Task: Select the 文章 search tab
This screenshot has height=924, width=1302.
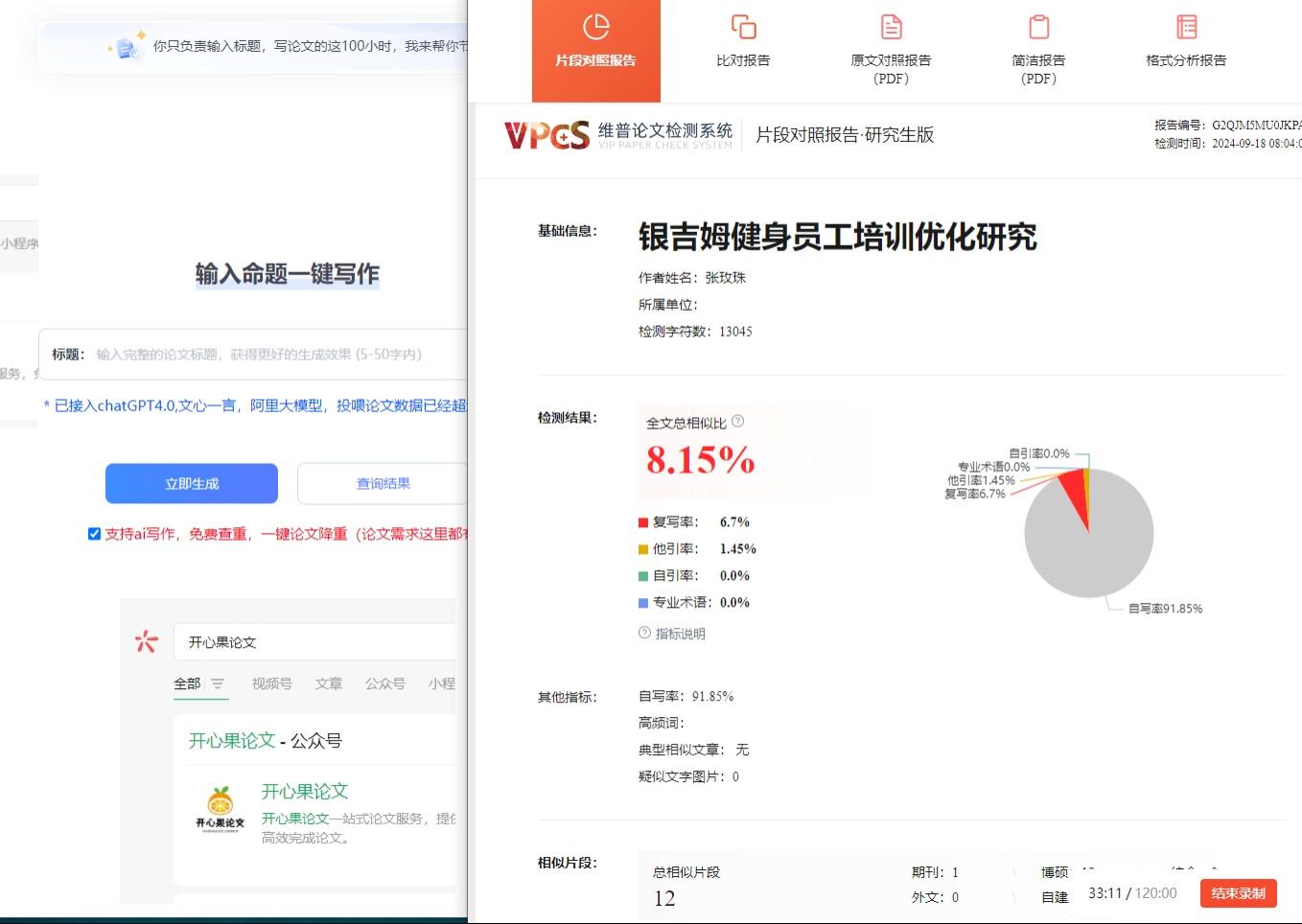Action: click(329, 683)
